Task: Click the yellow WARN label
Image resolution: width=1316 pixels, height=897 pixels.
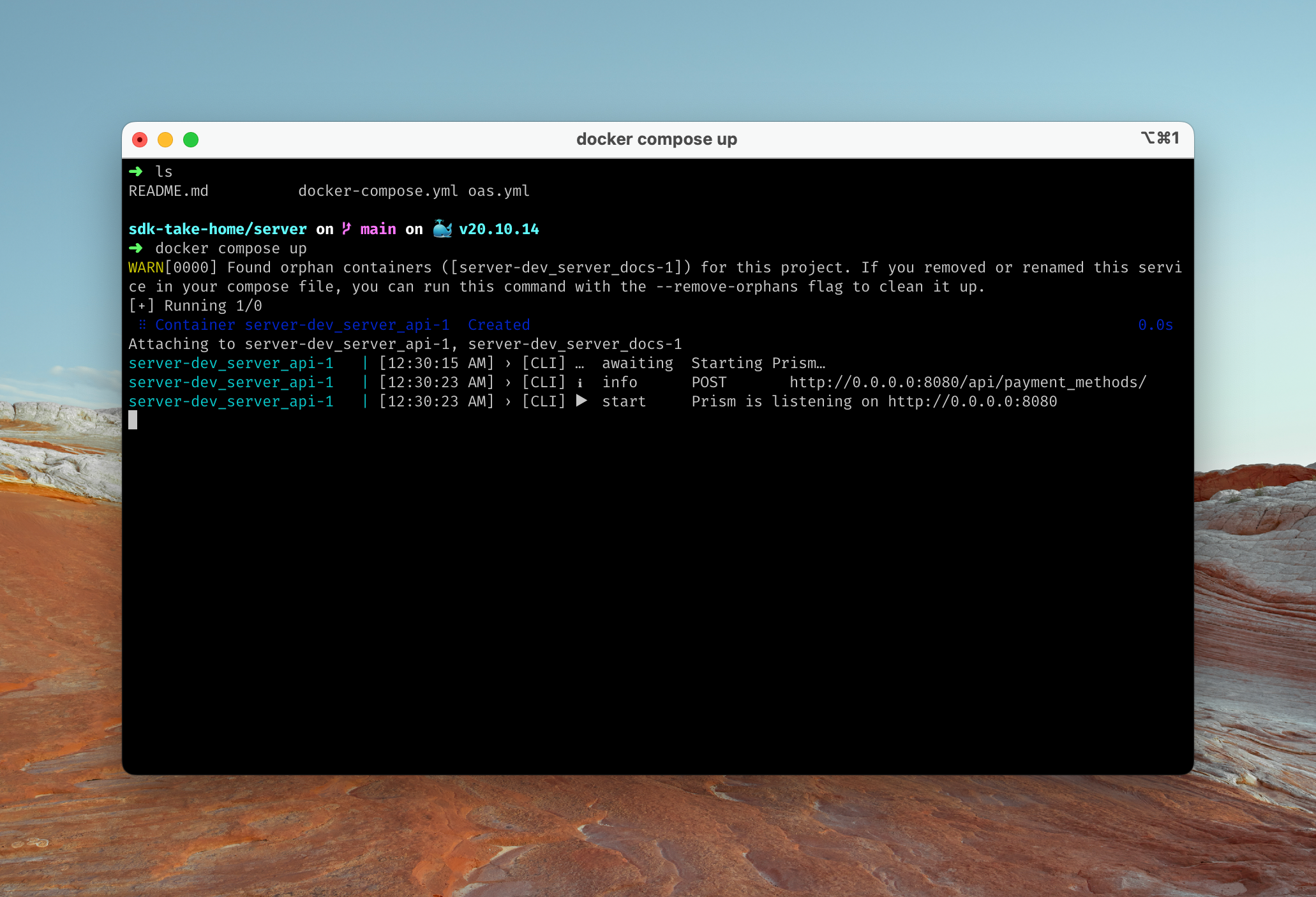Action: [146, 267]
